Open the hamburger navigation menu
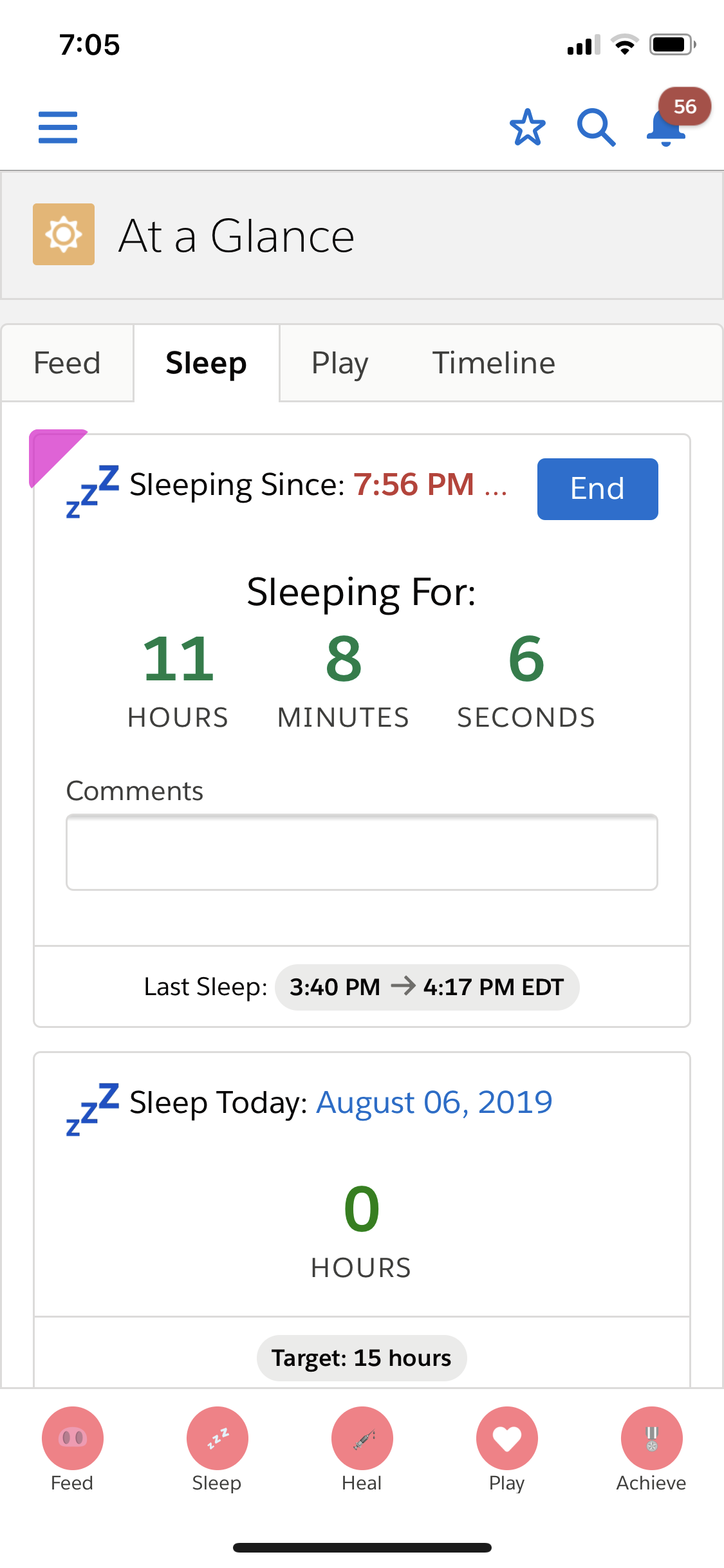The height and width of the screenshot is (1568, 724). click(58, 127)
